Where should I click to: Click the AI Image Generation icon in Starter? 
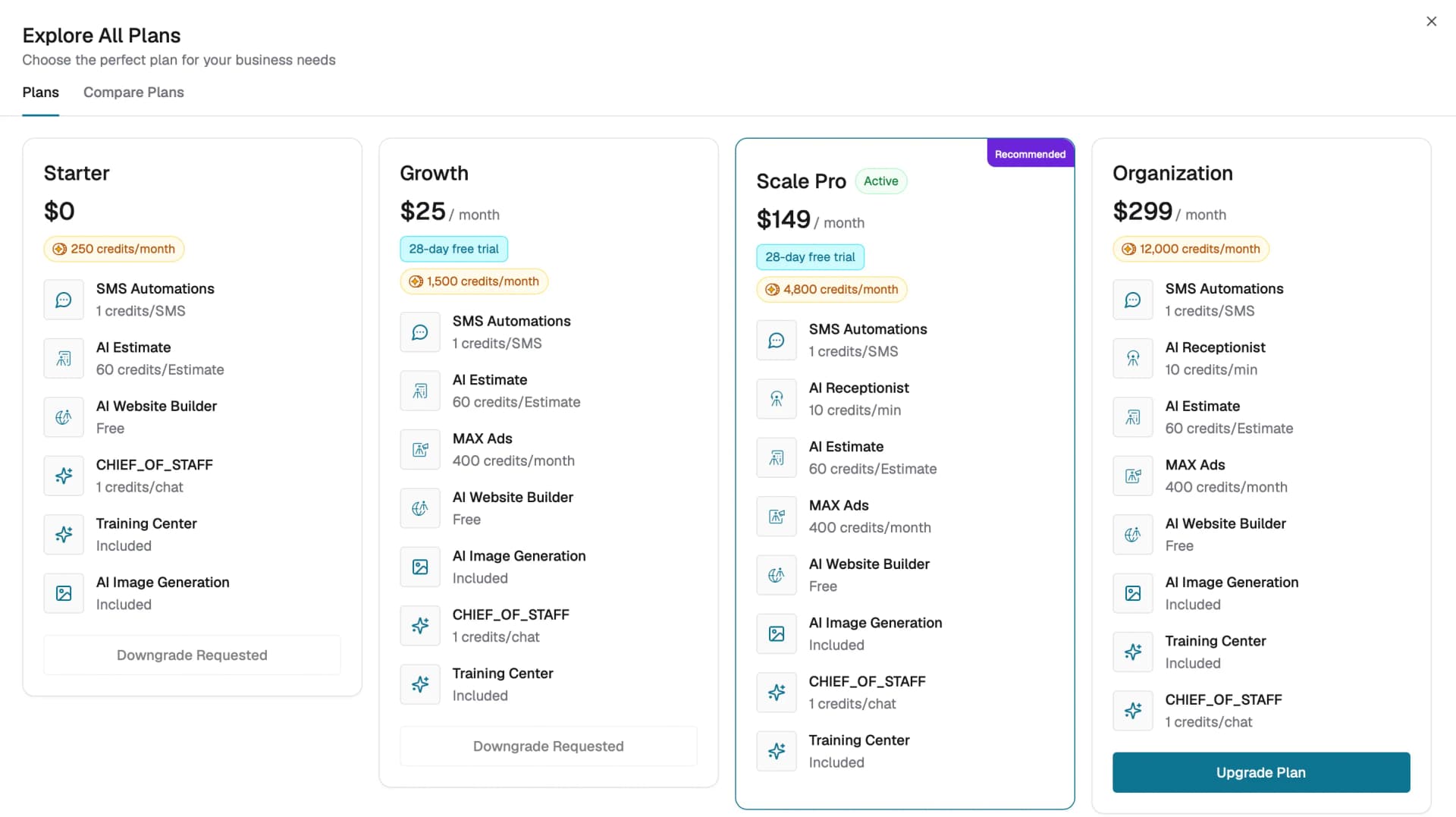click(64, 593)
